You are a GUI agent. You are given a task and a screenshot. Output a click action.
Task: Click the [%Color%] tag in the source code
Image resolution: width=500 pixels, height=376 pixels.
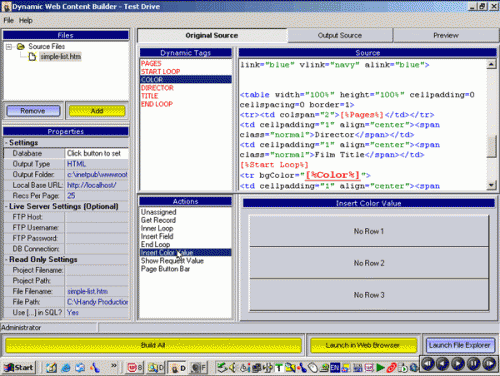click(x=333, y=175)
